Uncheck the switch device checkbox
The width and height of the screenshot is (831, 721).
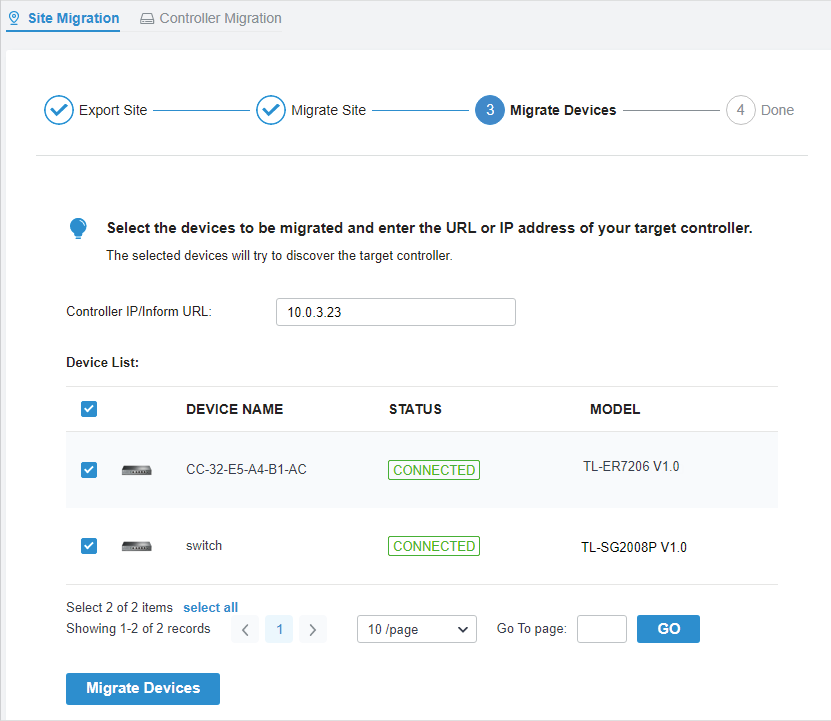(x=89, y=546)
